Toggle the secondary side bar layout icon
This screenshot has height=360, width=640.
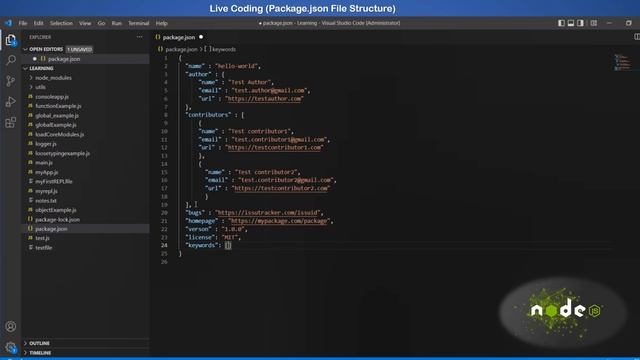coord(580,23)
